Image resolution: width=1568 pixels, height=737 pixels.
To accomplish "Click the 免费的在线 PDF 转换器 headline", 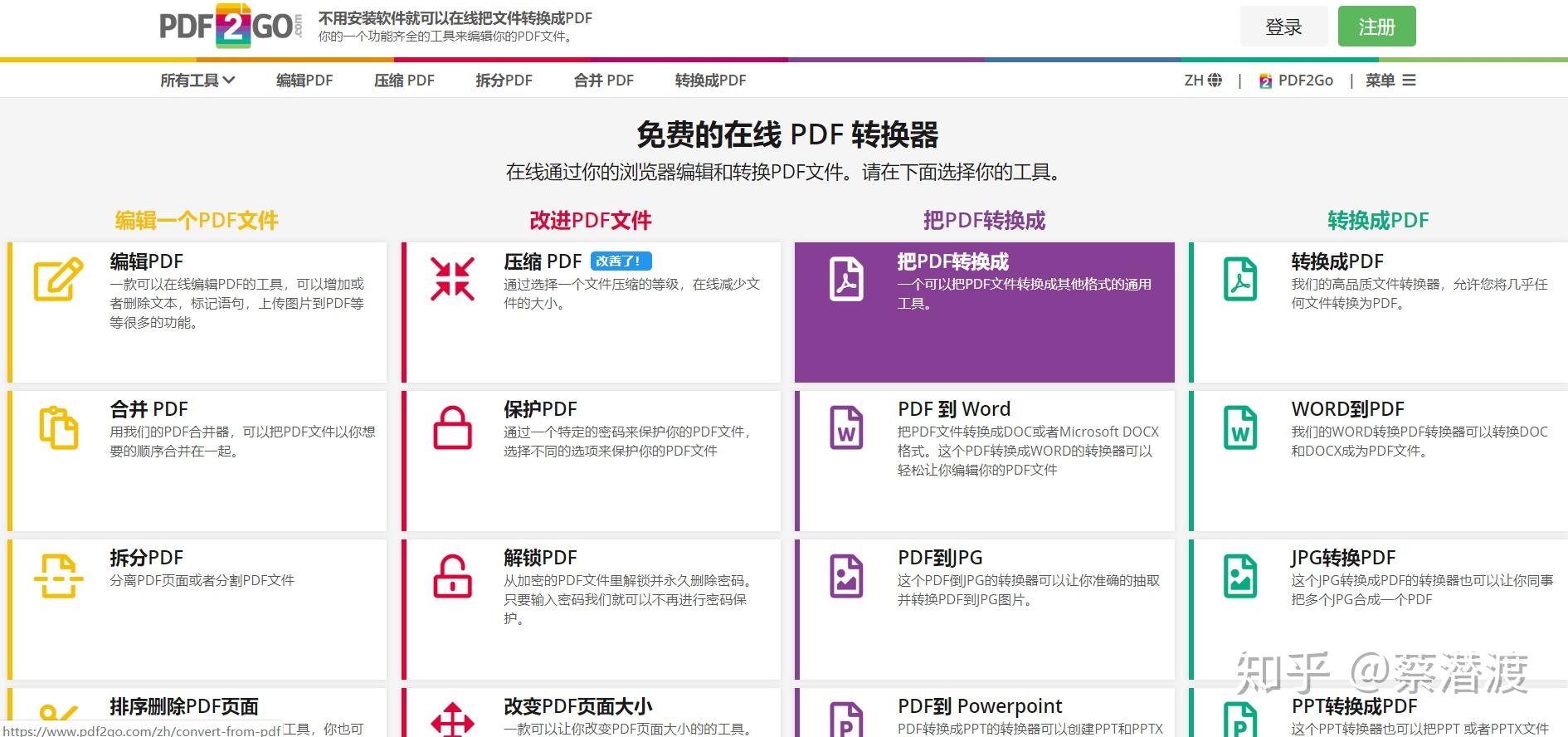I will tap(787, 134).
